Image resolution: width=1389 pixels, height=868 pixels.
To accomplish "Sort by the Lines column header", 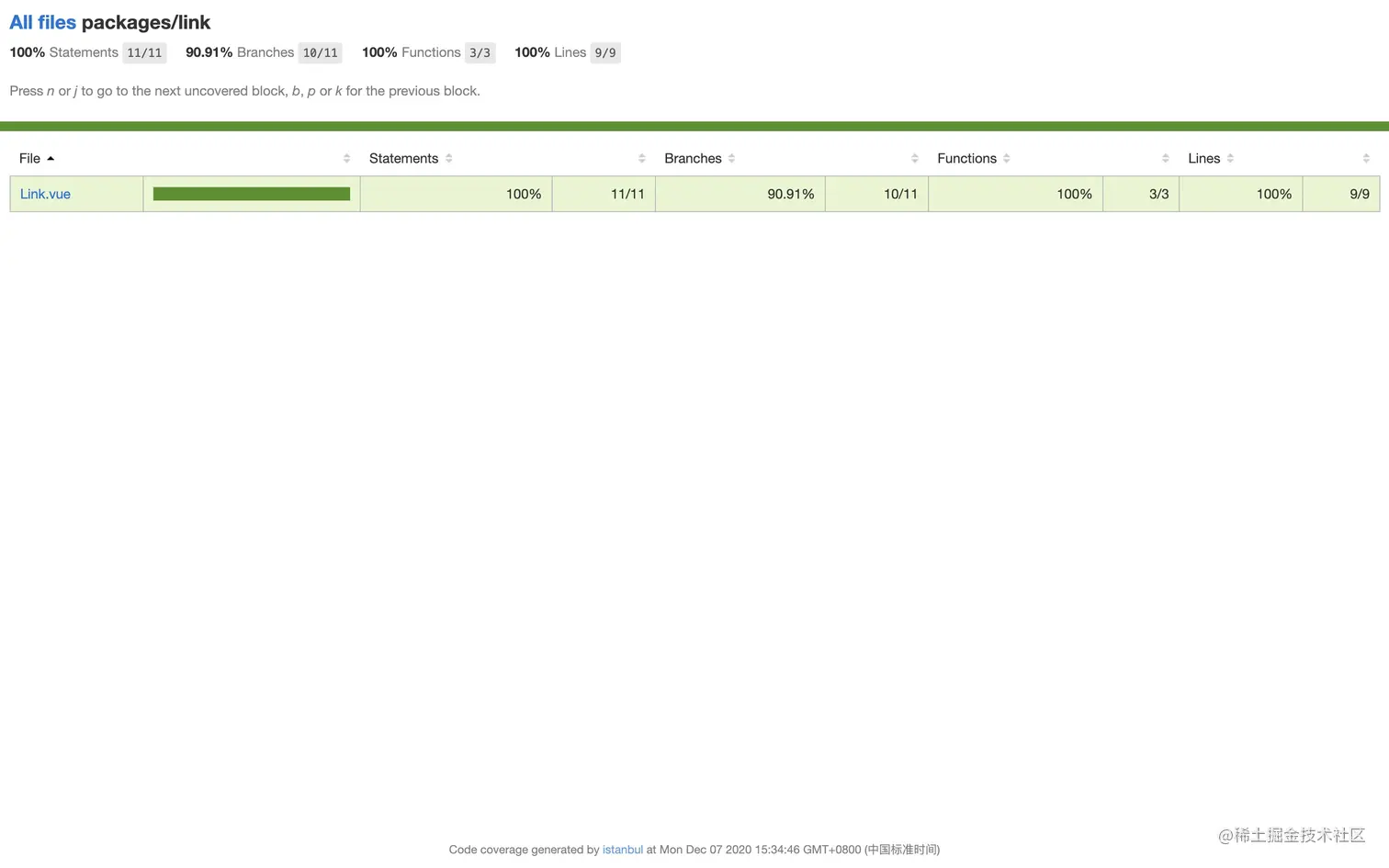I will click(1203, 158).
